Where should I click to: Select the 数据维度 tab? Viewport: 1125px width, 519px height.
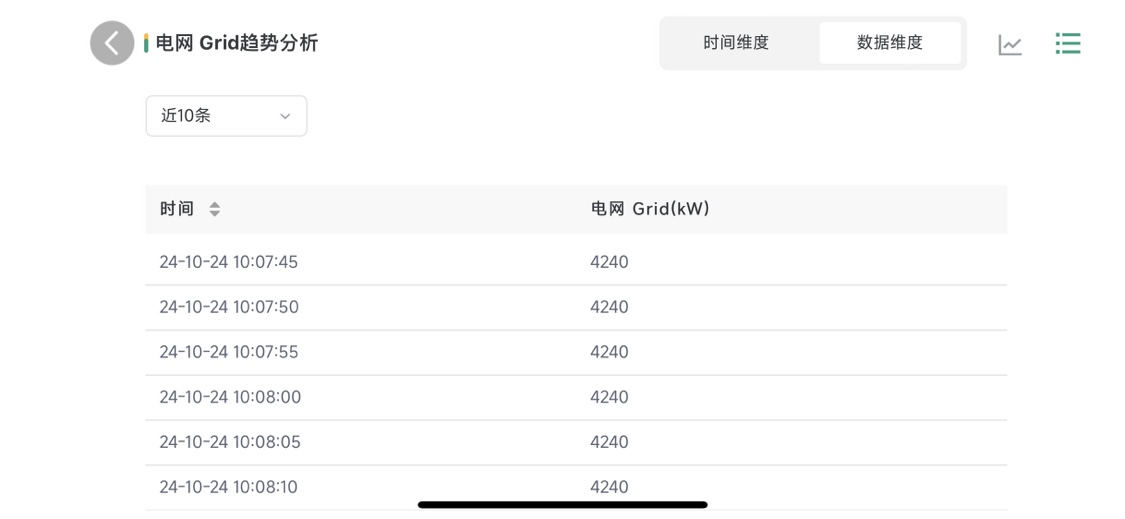[x=889, y=43]
